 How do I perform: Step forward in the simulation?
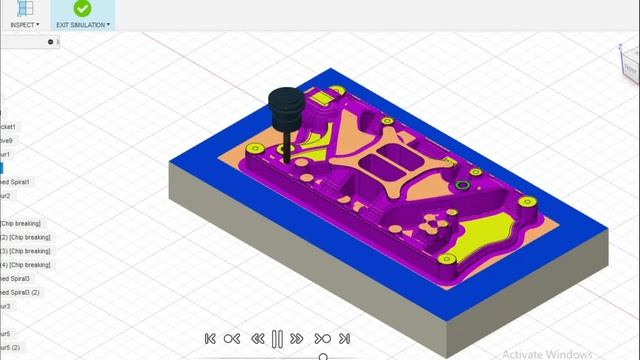click(x=297, y=339)
